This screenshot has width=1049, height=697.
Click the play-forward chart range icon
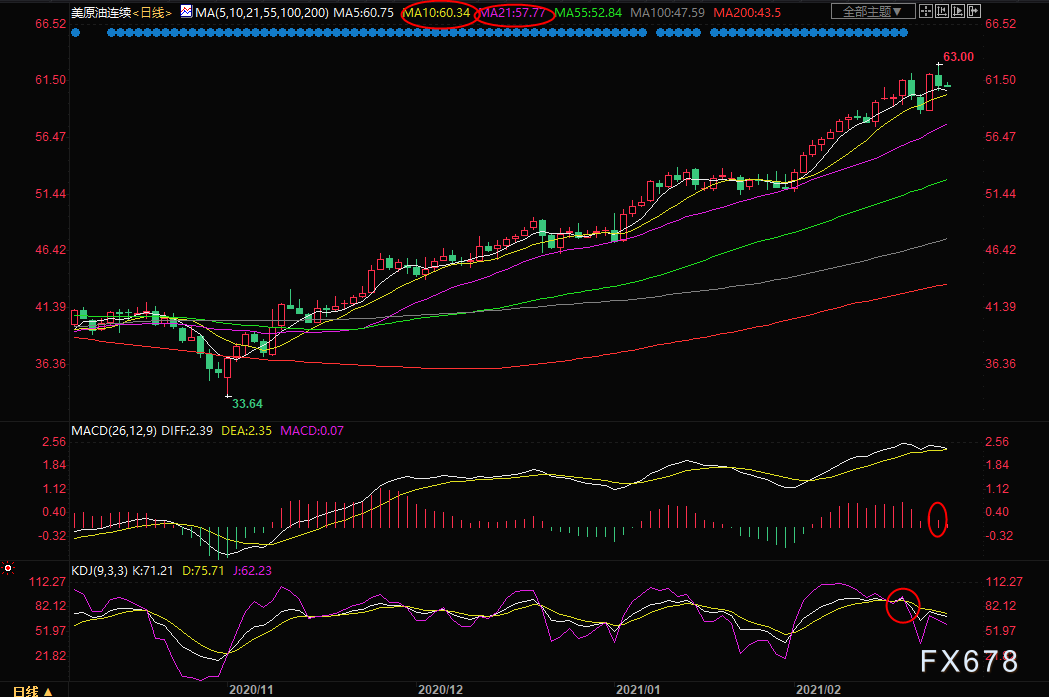coord(958,11)
